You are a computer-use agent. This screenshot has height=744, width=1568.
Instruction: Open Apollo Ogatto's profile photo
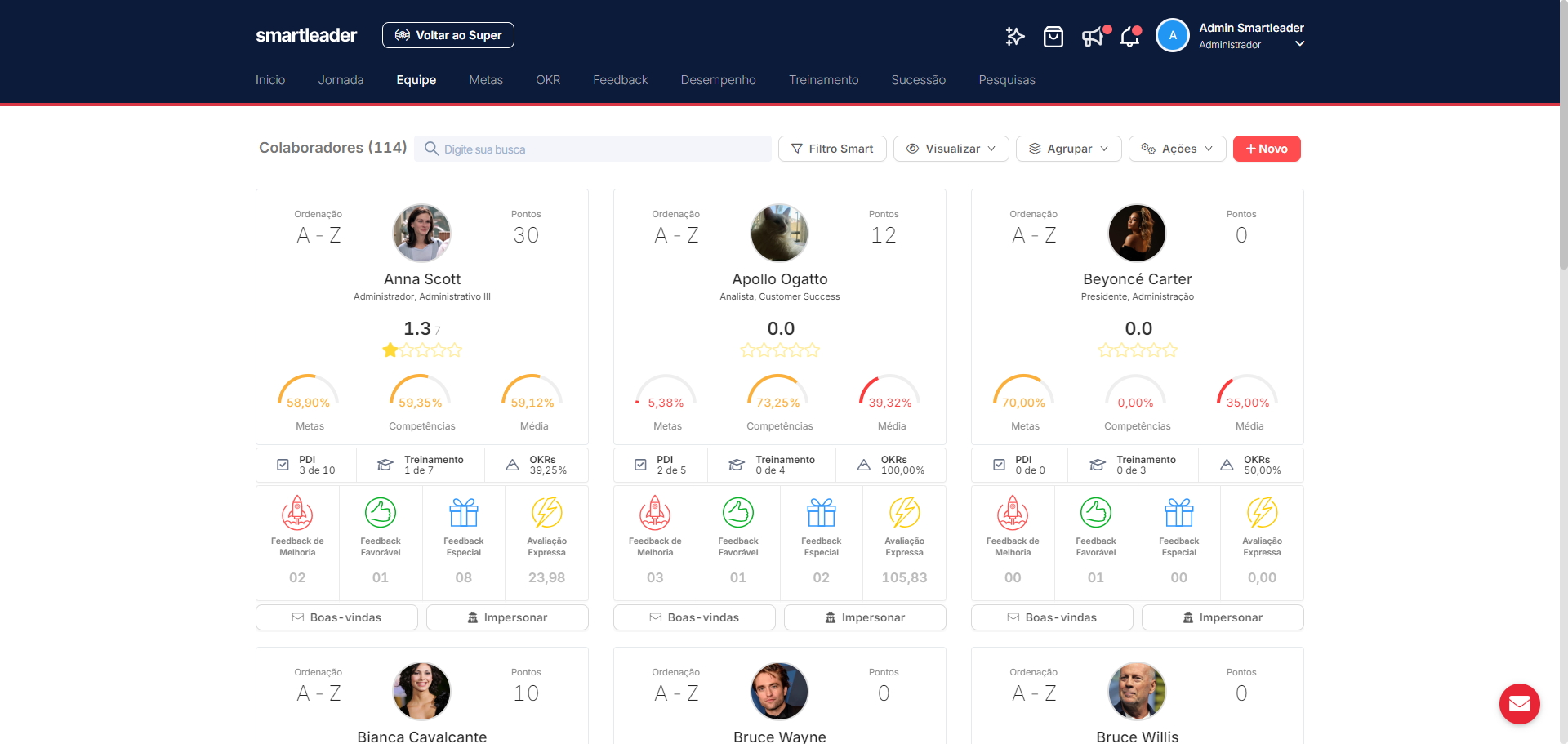click(x=780, y=233)
